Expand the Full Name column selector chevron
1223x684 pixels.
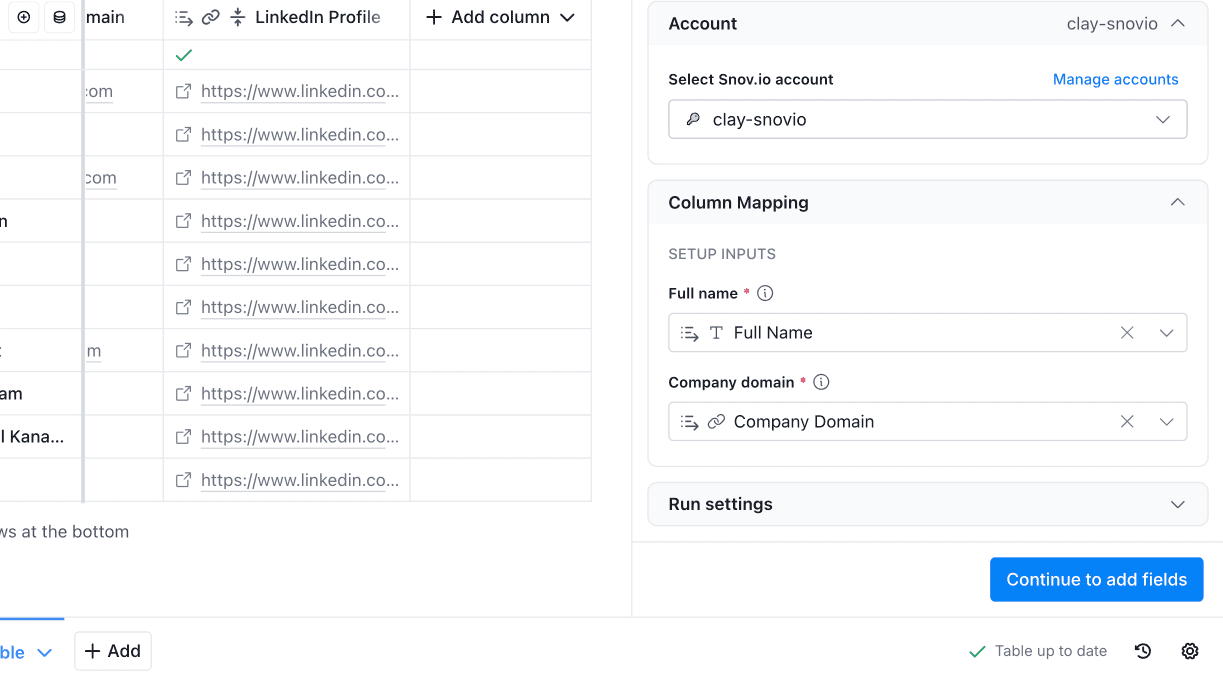click(x=1166, y=333)
